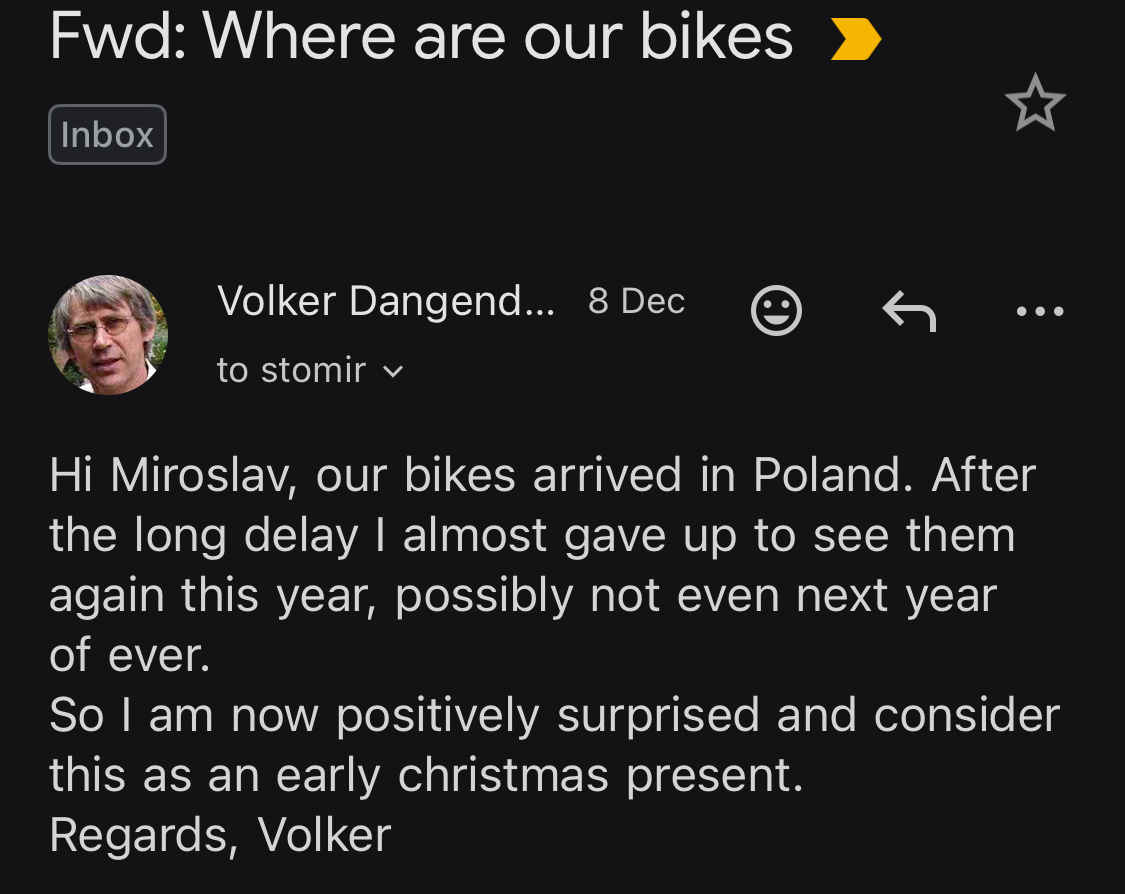This screenshot has width=1125, height=894.
Task: Star this email conversation
Action: pyautogui.click(x=1035, y=103)
